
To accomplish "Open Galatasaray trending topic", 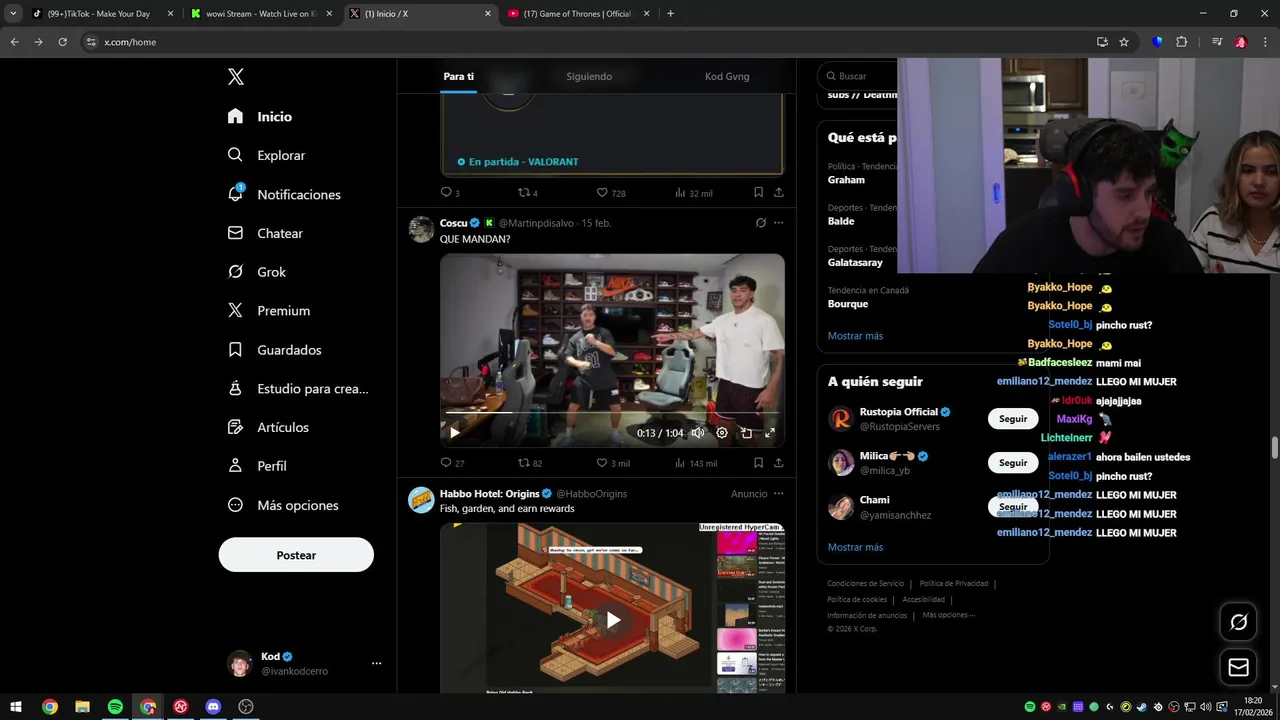I will (x=855, y=262).
